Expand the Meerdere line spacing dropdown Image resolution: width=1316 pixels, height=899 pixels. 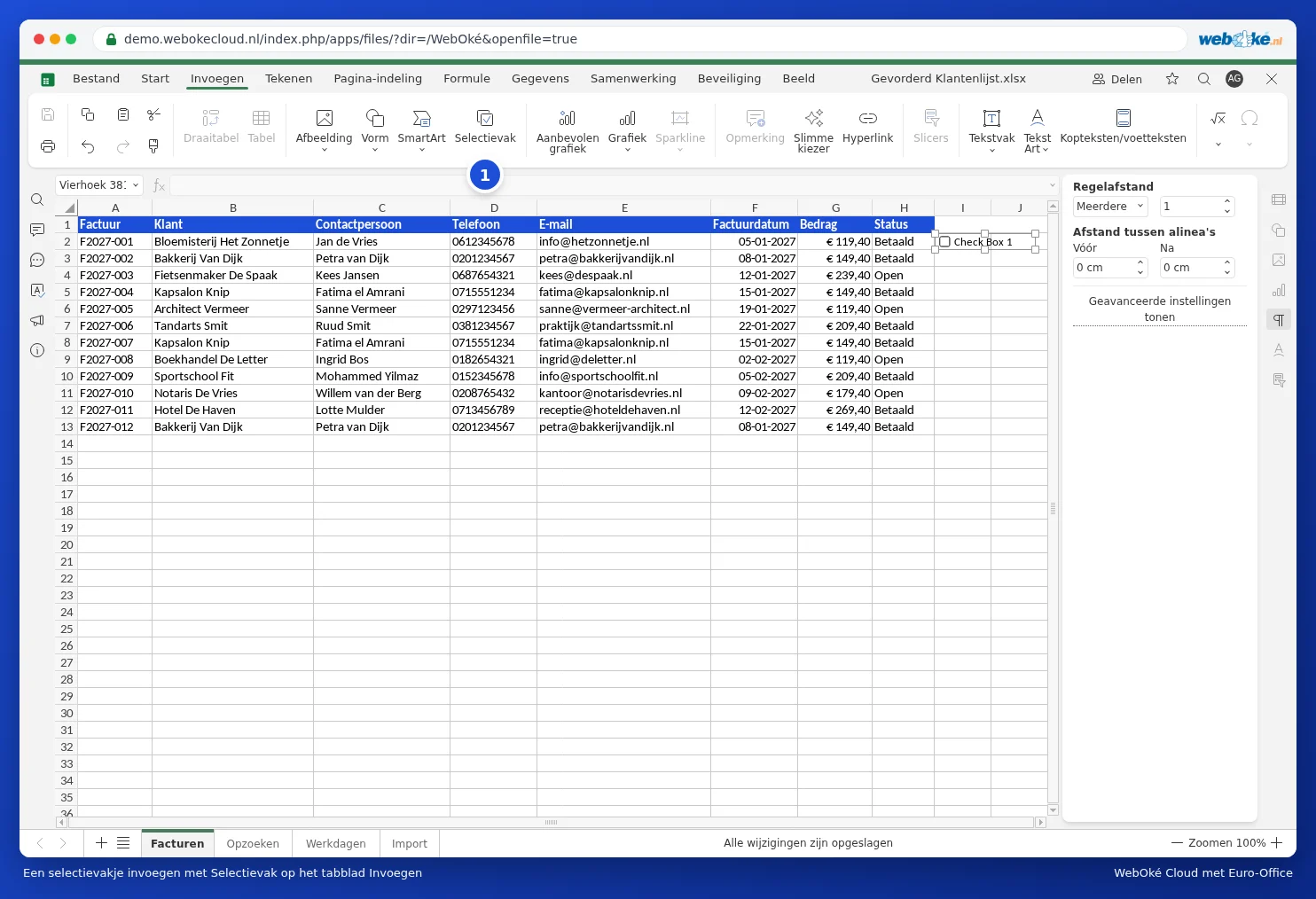click(1110, 207)
